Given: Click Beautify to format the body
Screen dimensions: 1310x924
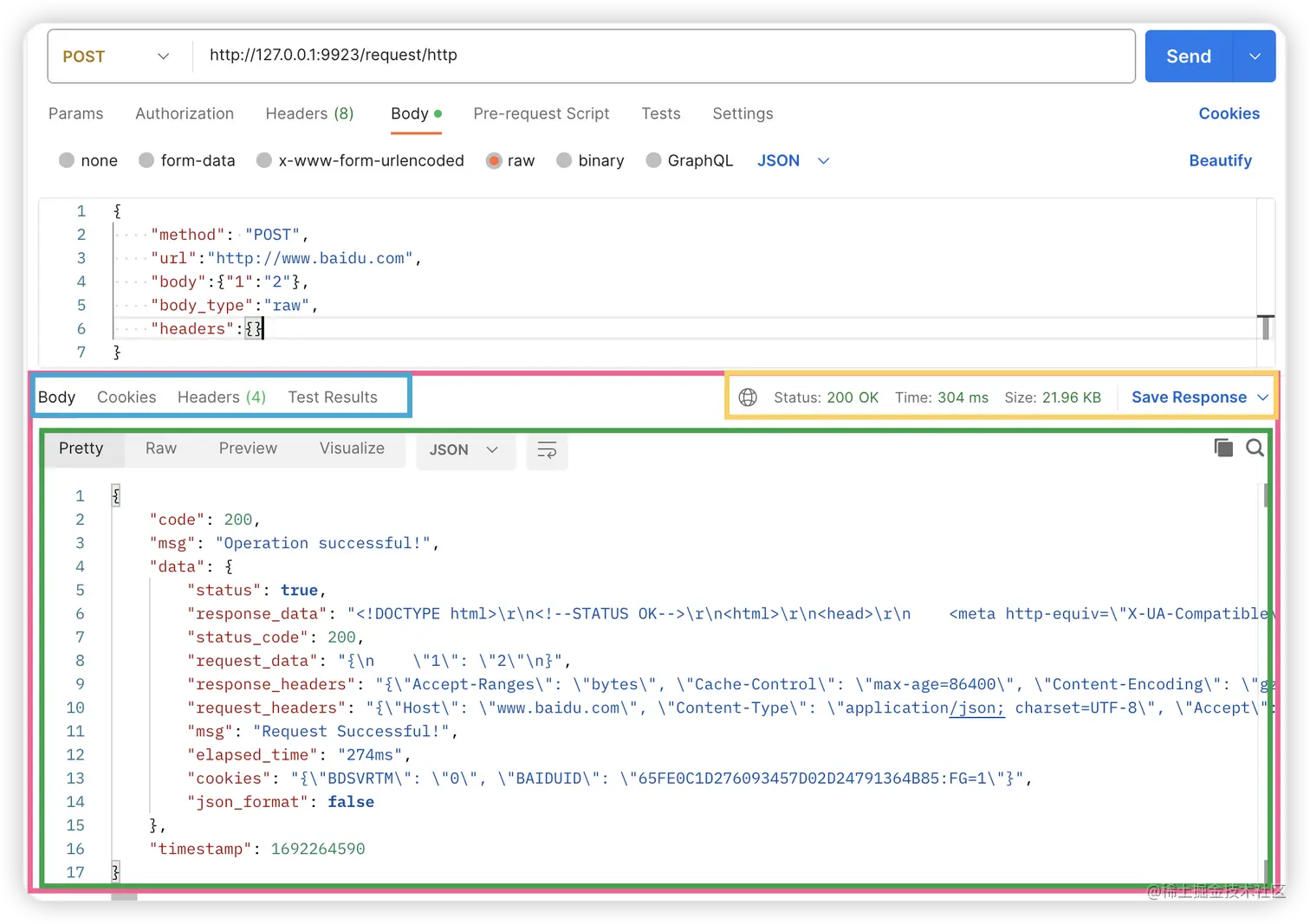Looking at the screenshot, I should [x=1220, y=161].
